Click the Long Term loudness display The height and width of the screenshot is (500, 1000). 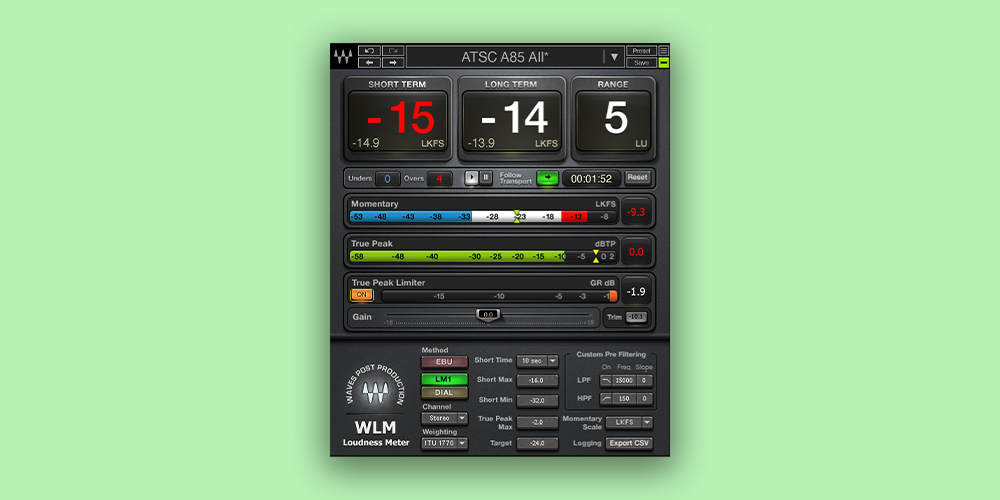511,121
